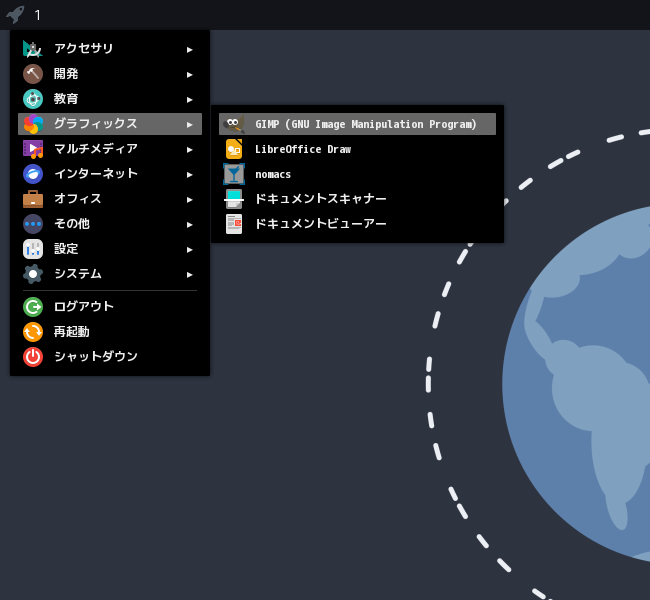Launch GIMP (GNU Image Manipulation Program)

pos(357,124)
